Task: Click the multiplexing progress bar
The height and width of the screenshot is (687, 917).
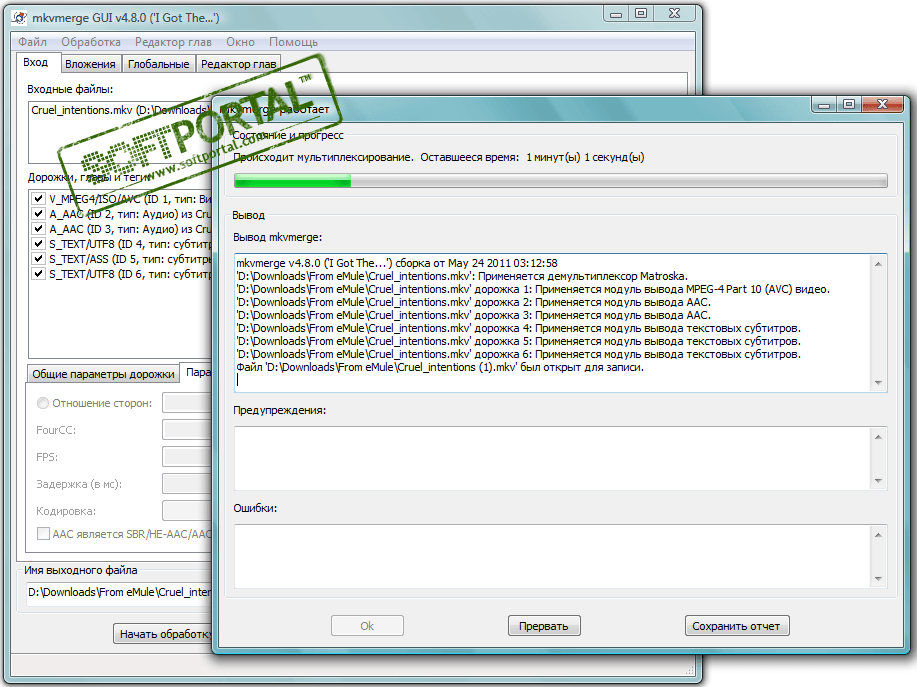Action: pos(560,180)
